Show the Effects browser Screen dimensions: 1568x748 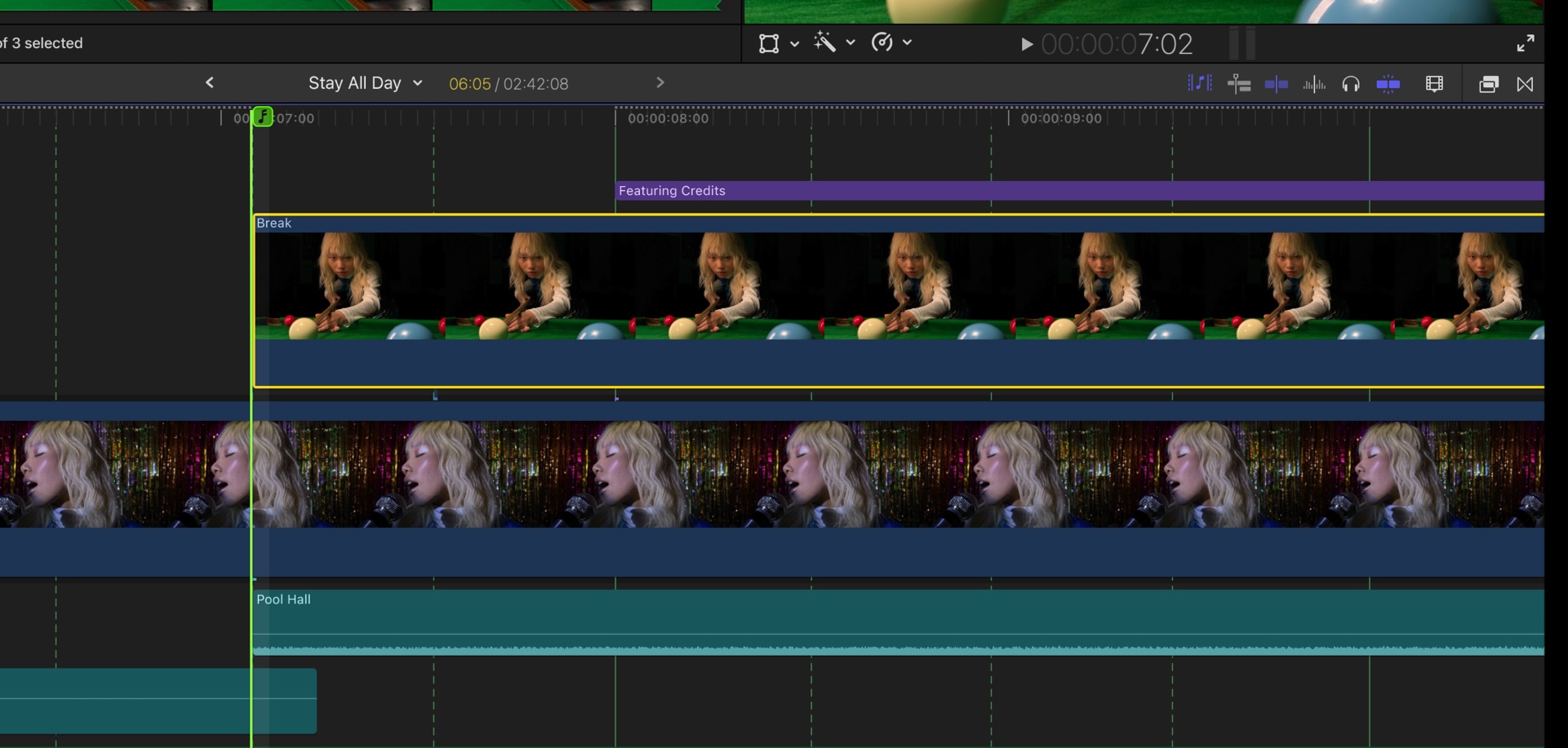coord(1488,84)
